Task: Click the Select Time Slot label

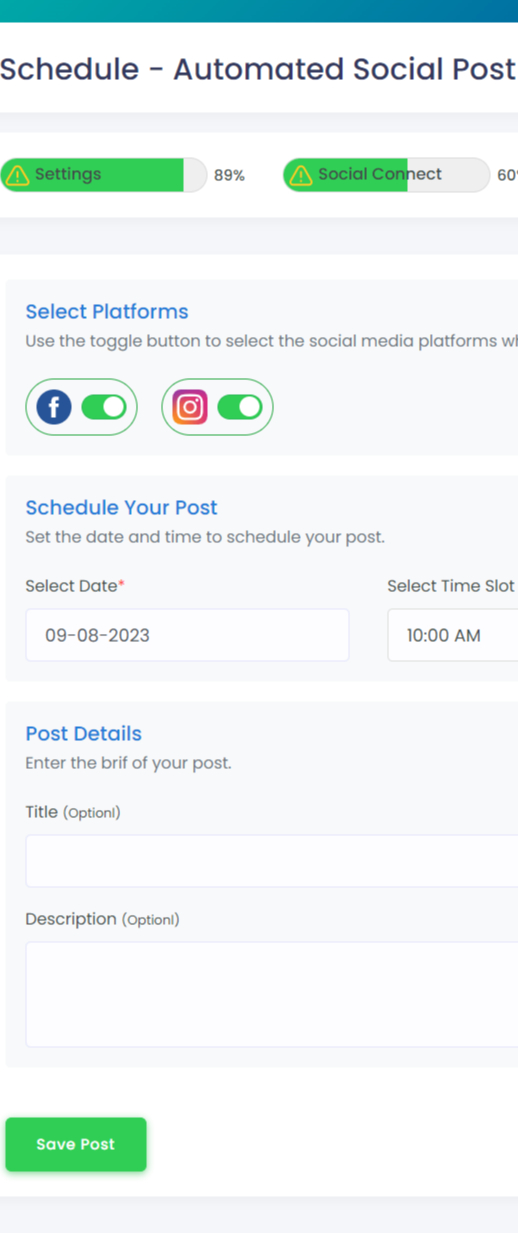Action: pyautogui.click(x=451, y=586)
